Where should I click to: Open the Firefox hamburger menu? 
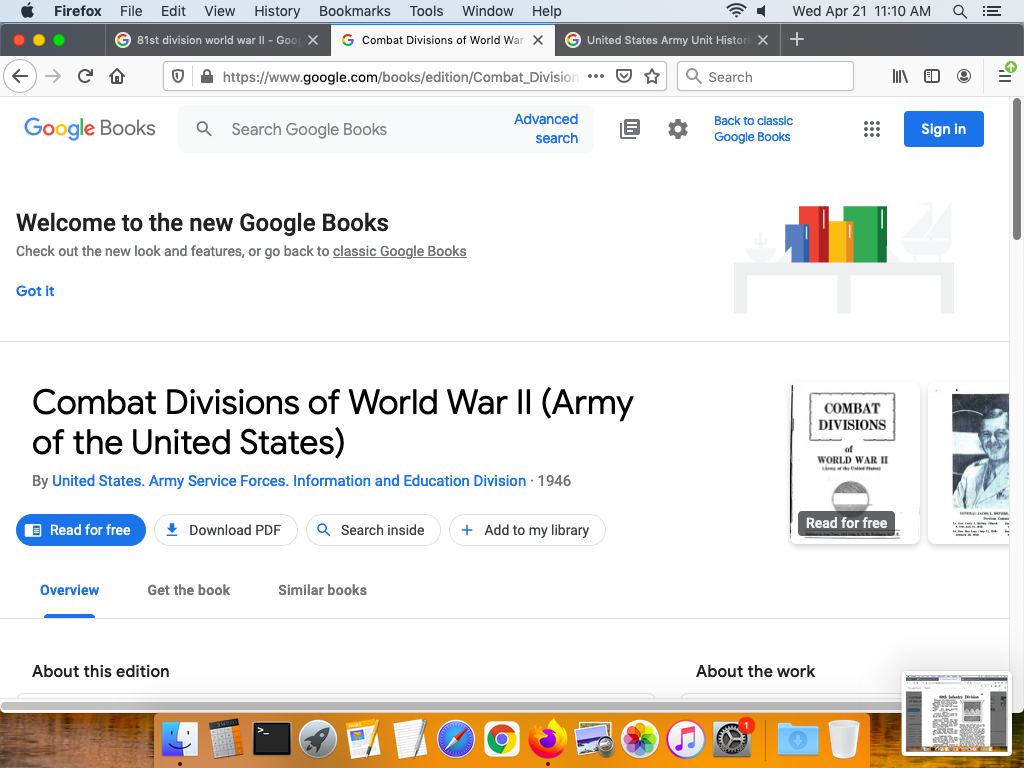[1005, 77]
